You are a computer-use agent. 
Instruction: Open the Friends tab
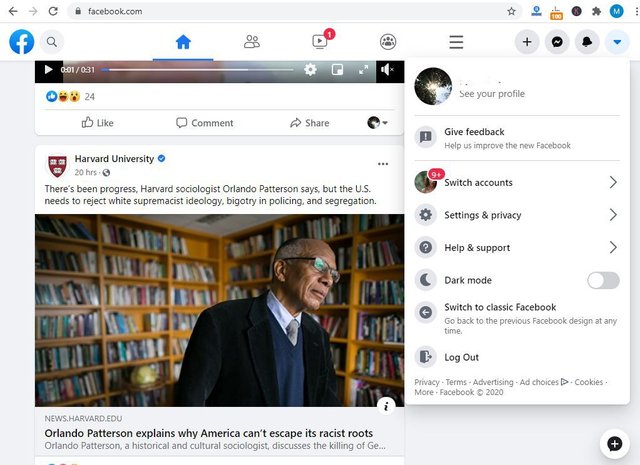(x=251, y=42)
